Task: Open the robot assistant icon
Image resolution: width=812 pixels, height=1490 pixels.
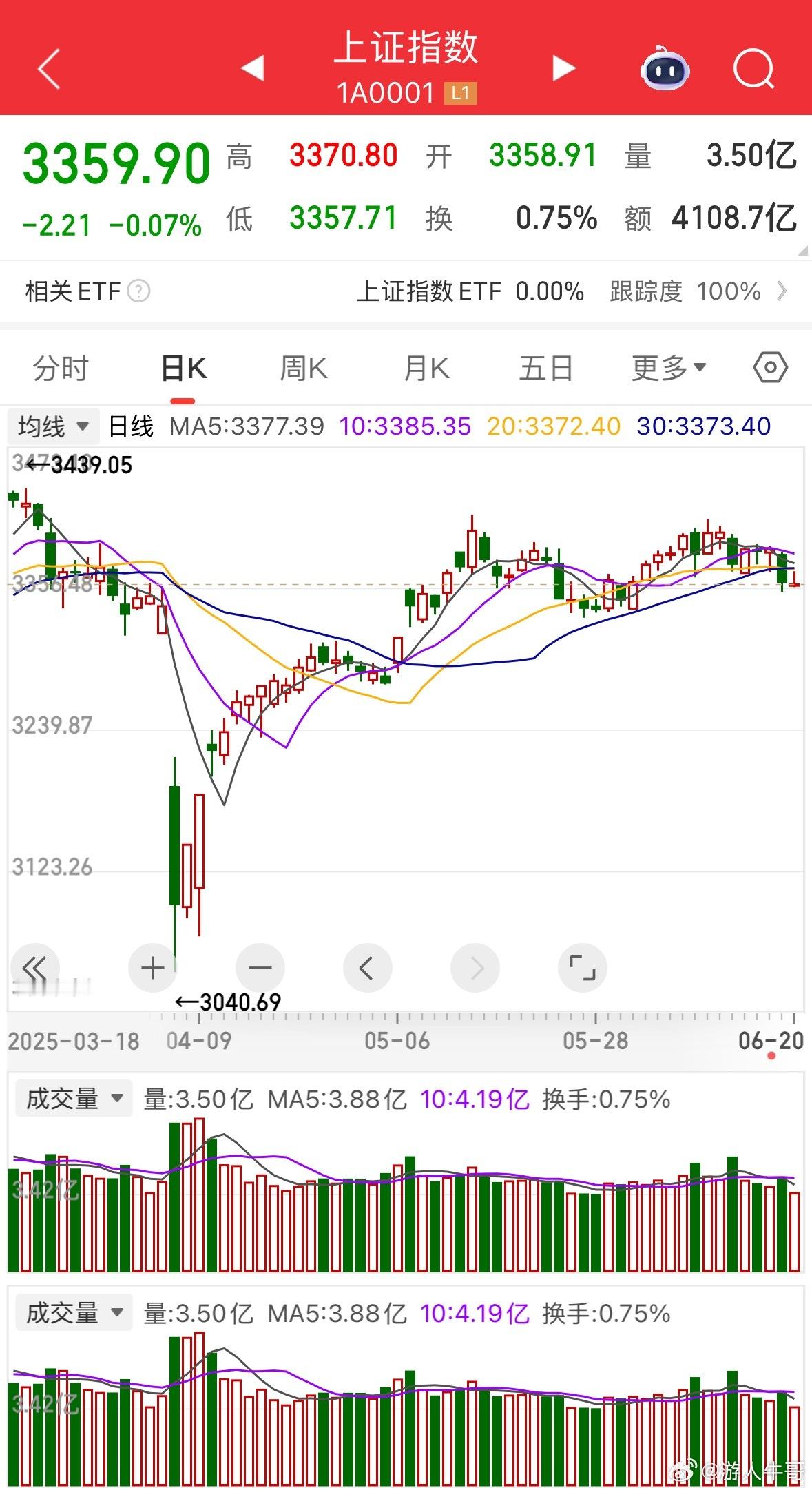Action: coord(665,68)
